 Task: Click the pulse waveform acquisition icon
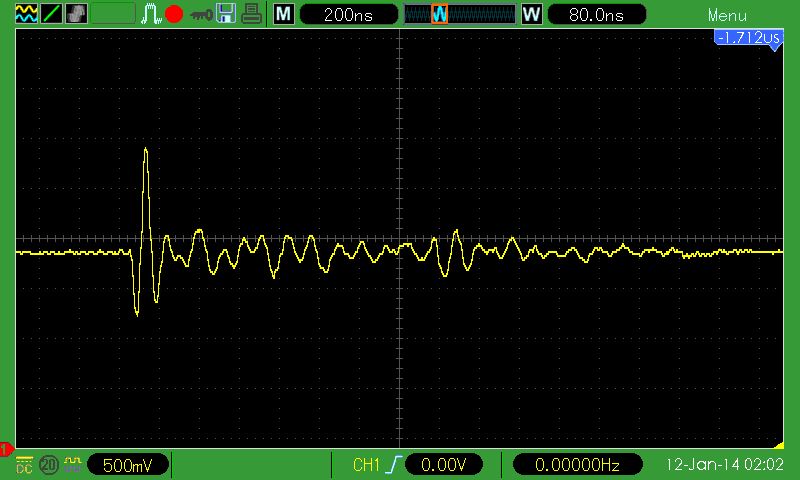[x=151, y=14]
